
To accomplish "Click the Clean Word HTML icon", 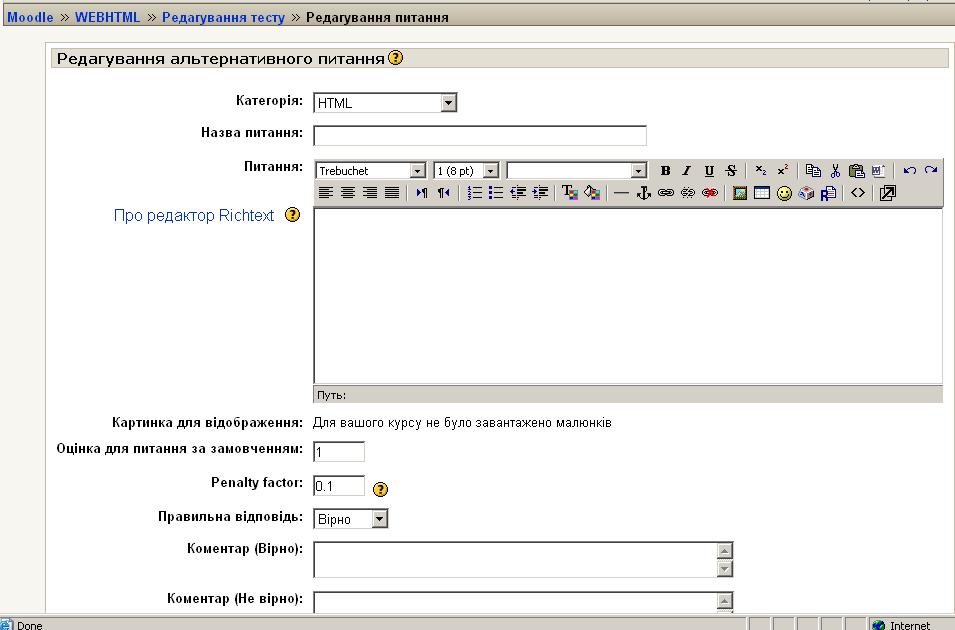I will click(x=878, y=171).
